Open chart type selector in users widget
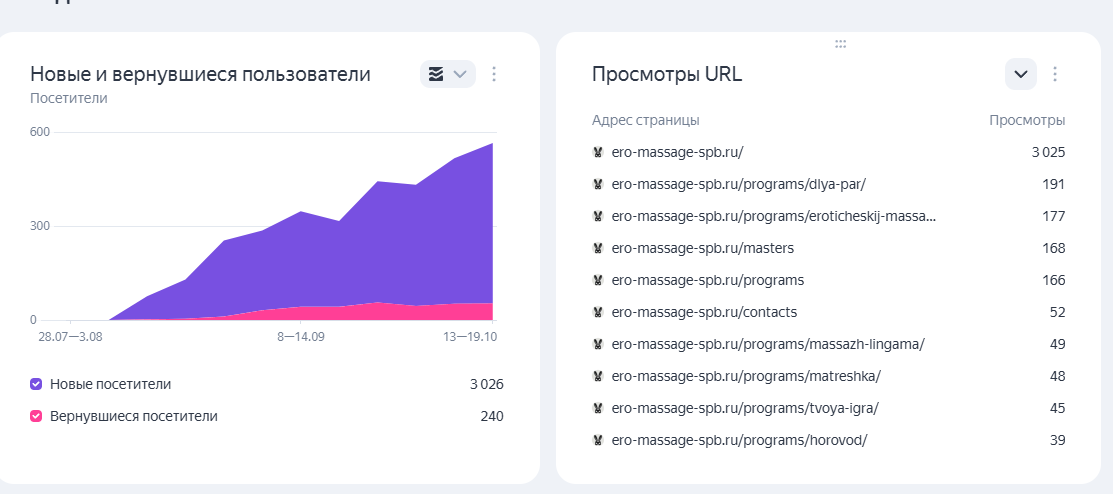This screenshot has width=1113, height=494. (447, 74)
